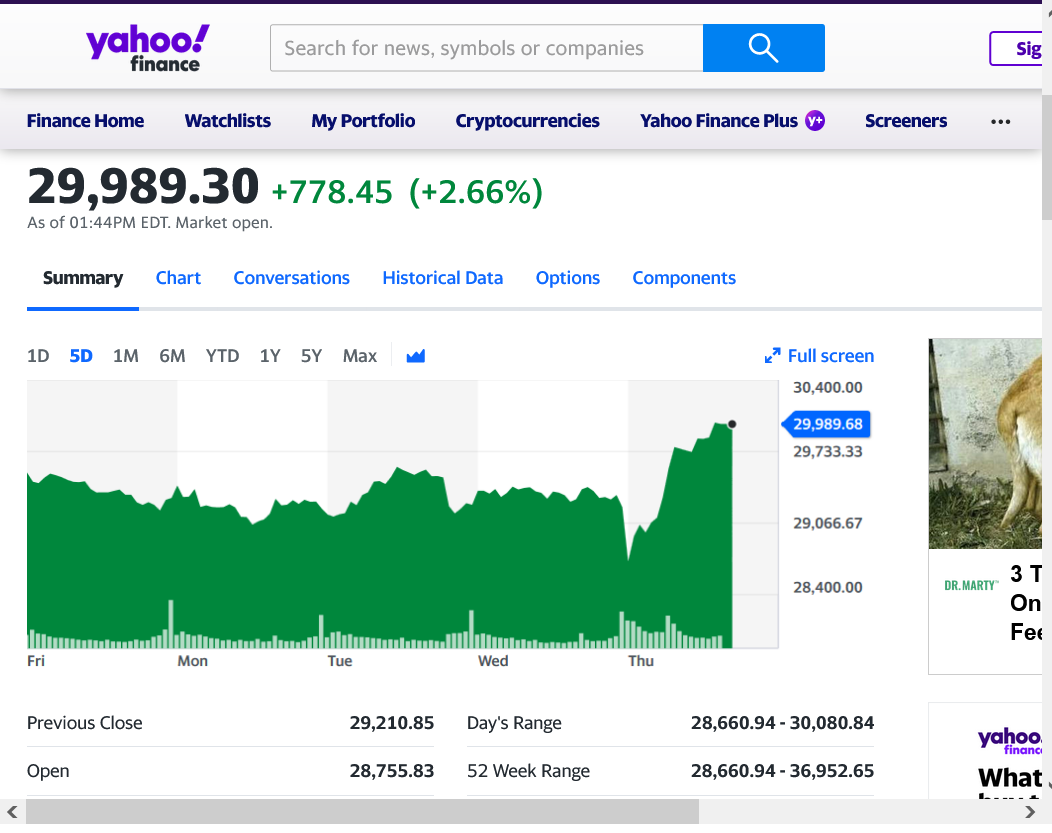The image size is (1052, 833).
Task: Open the Dr. Marty ad image
Action: [985, 443]
